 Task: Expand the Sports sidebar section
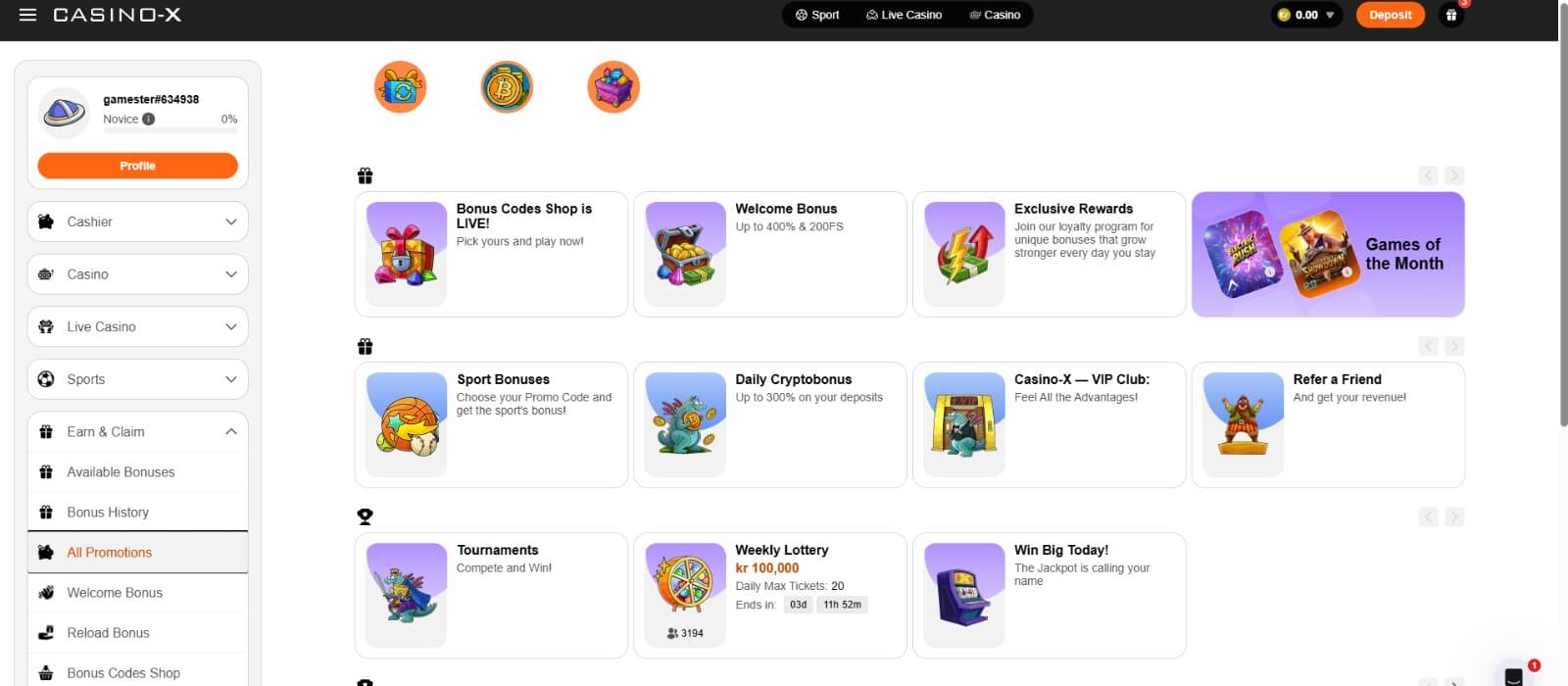click(x=137, y=379)
